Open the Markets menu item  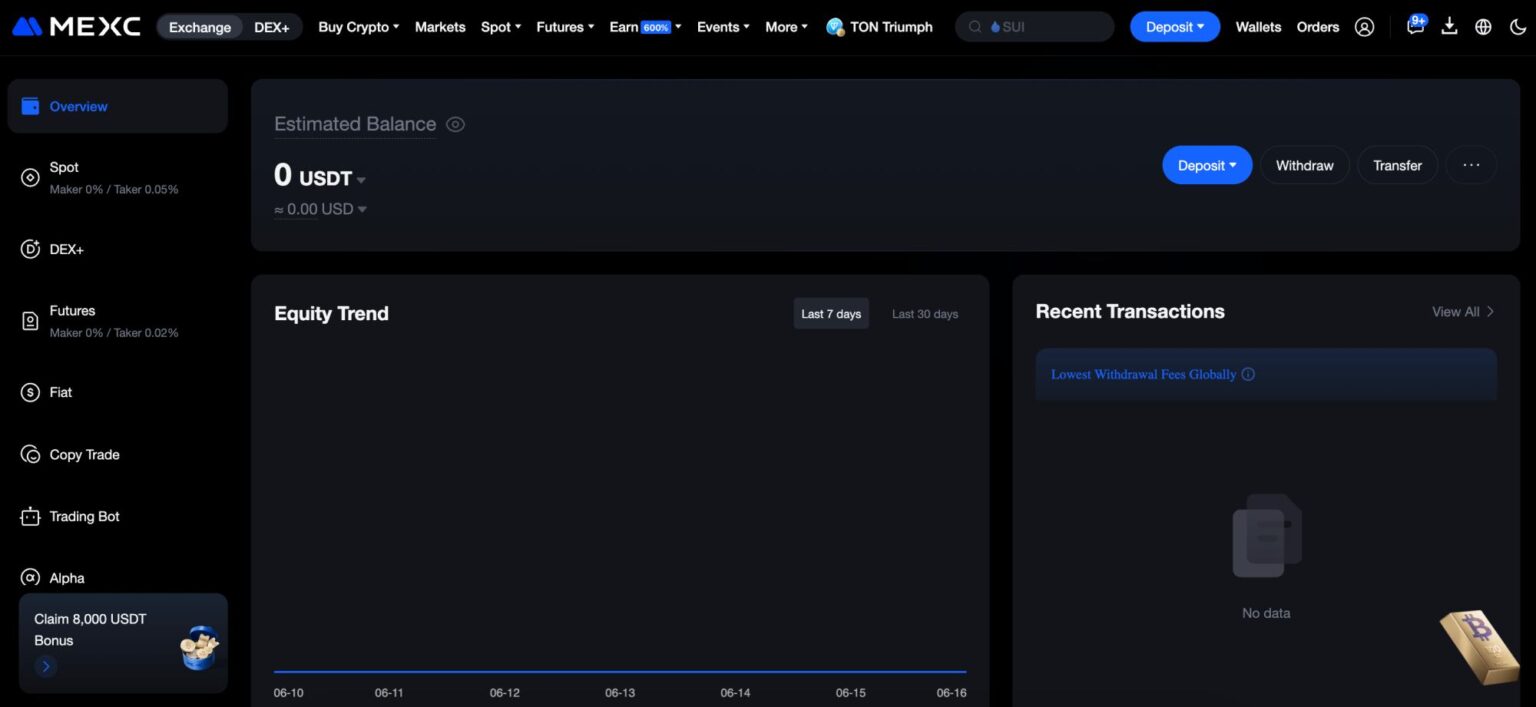pos(440,27)
